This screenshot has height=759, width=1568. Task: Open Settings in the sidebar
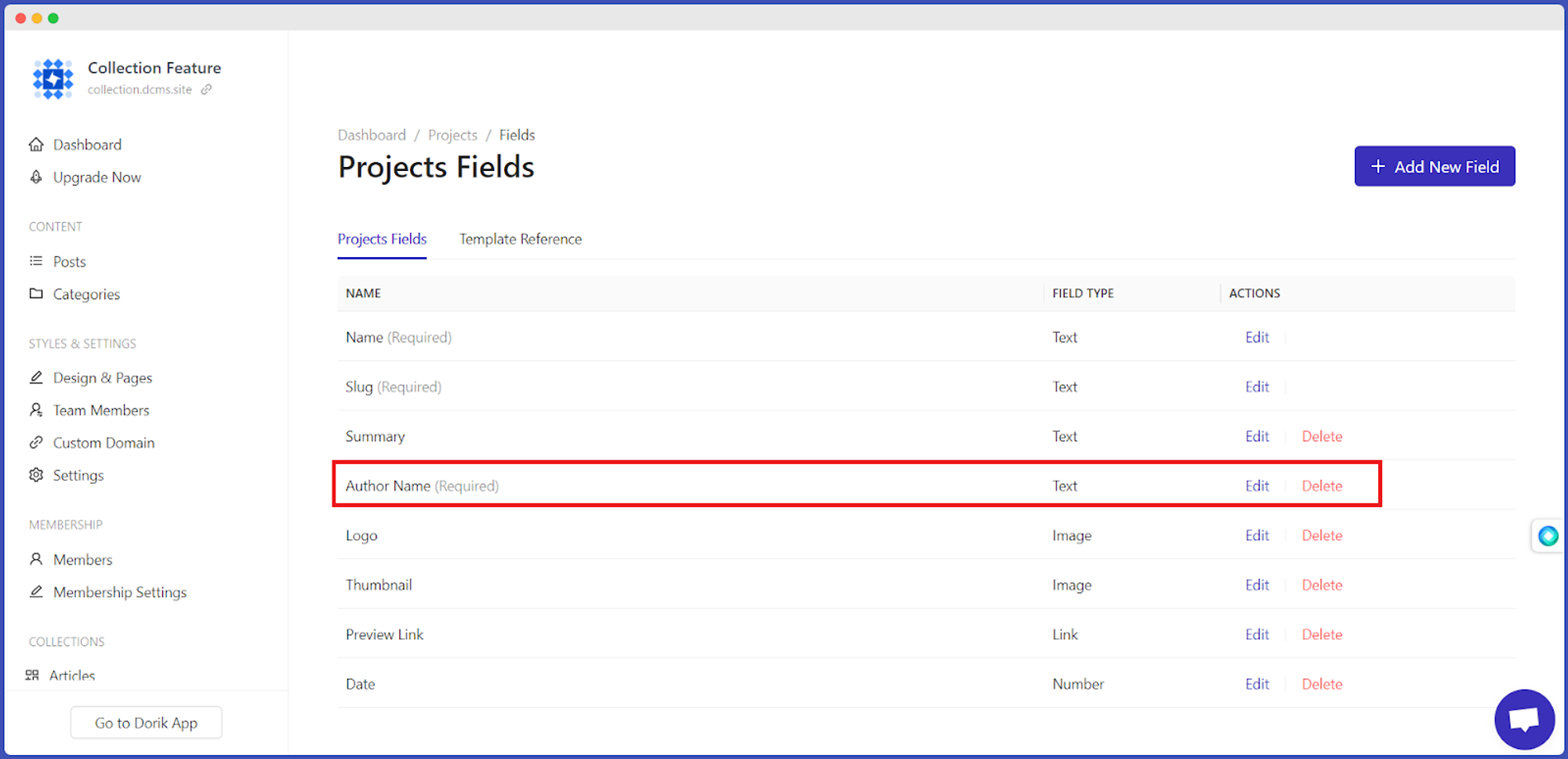point(78,475)
